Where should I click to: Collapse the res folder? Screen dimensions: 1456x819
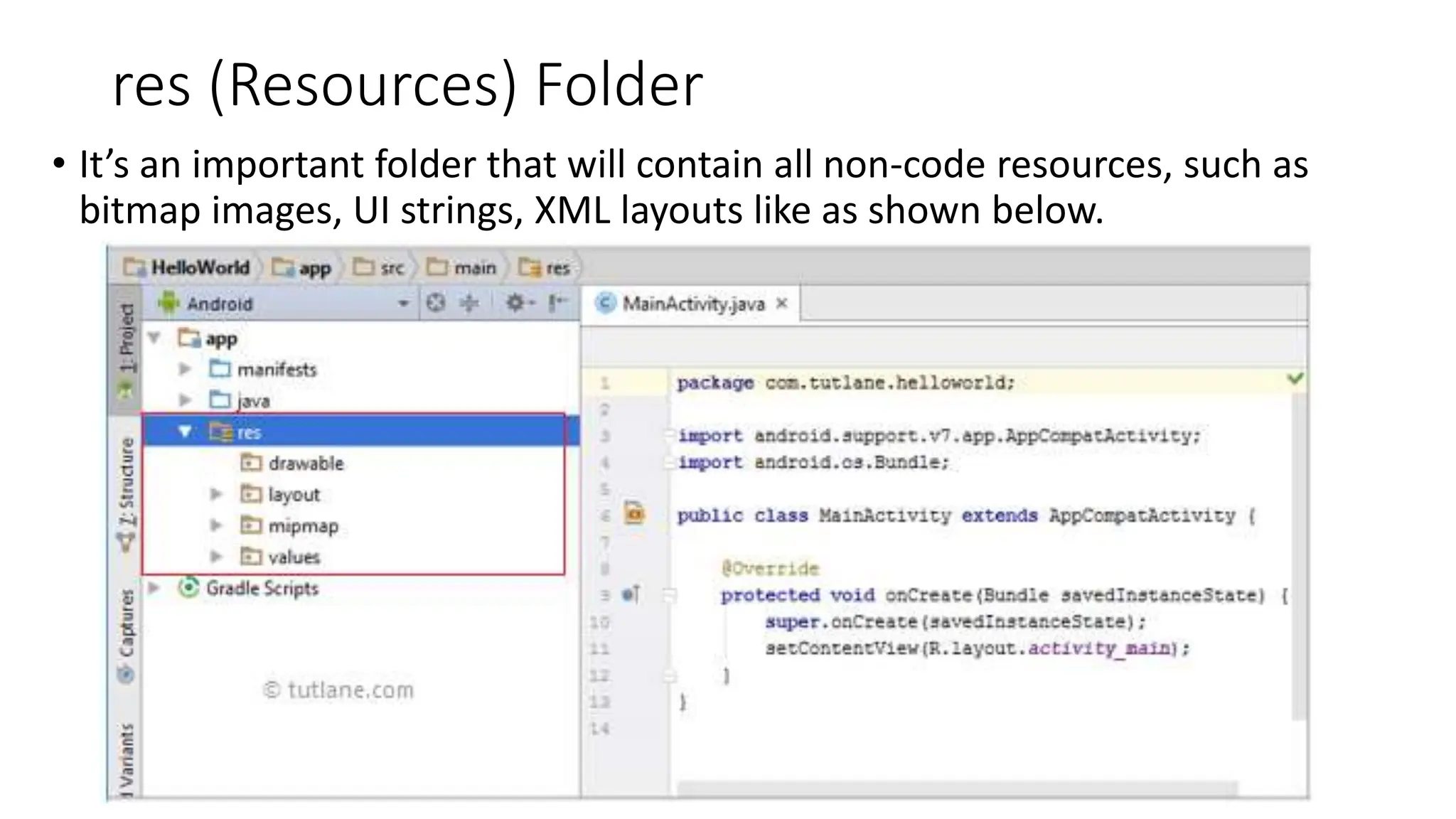tap(185, 431)
